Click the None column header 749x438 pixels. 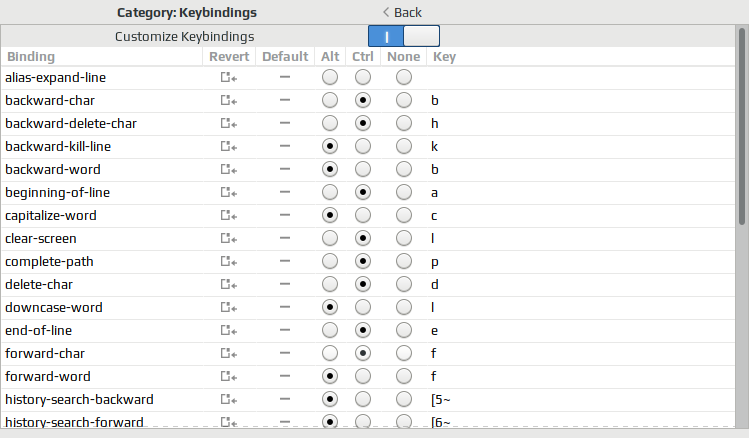pyautogui.click(x=404, y=56)
